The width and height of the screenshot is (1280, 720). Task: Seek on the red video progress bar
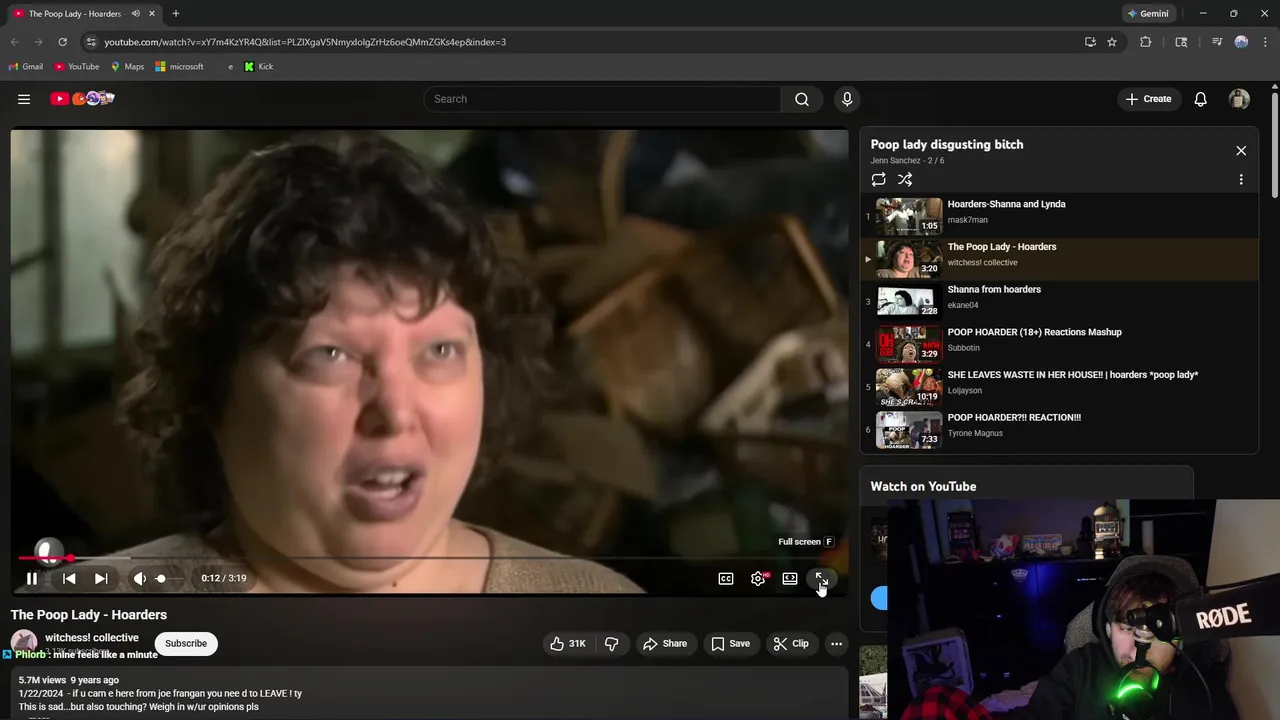[x=430, y=558]
